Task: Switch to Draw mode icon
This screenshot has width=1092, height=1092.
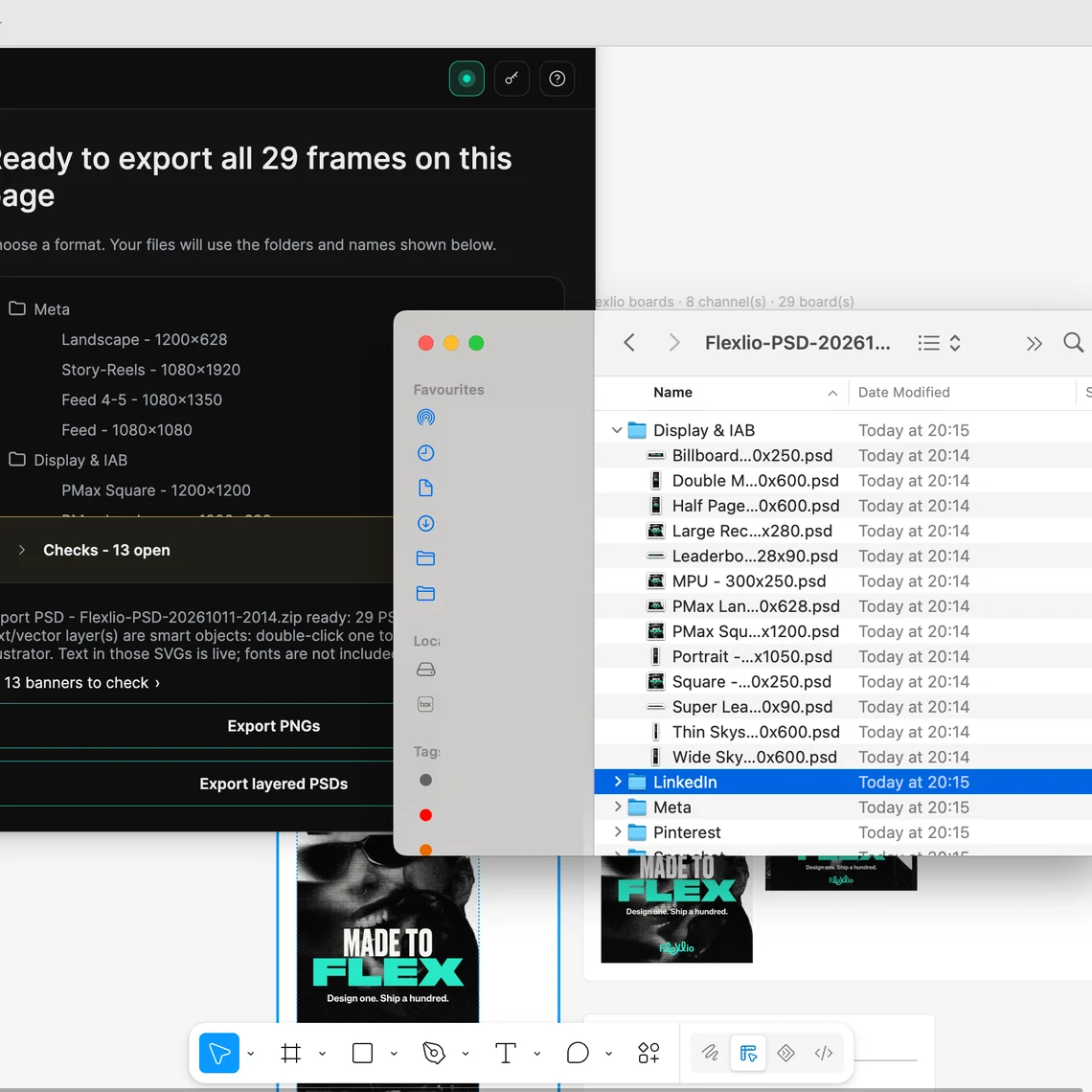Action: pos(711,1053)
